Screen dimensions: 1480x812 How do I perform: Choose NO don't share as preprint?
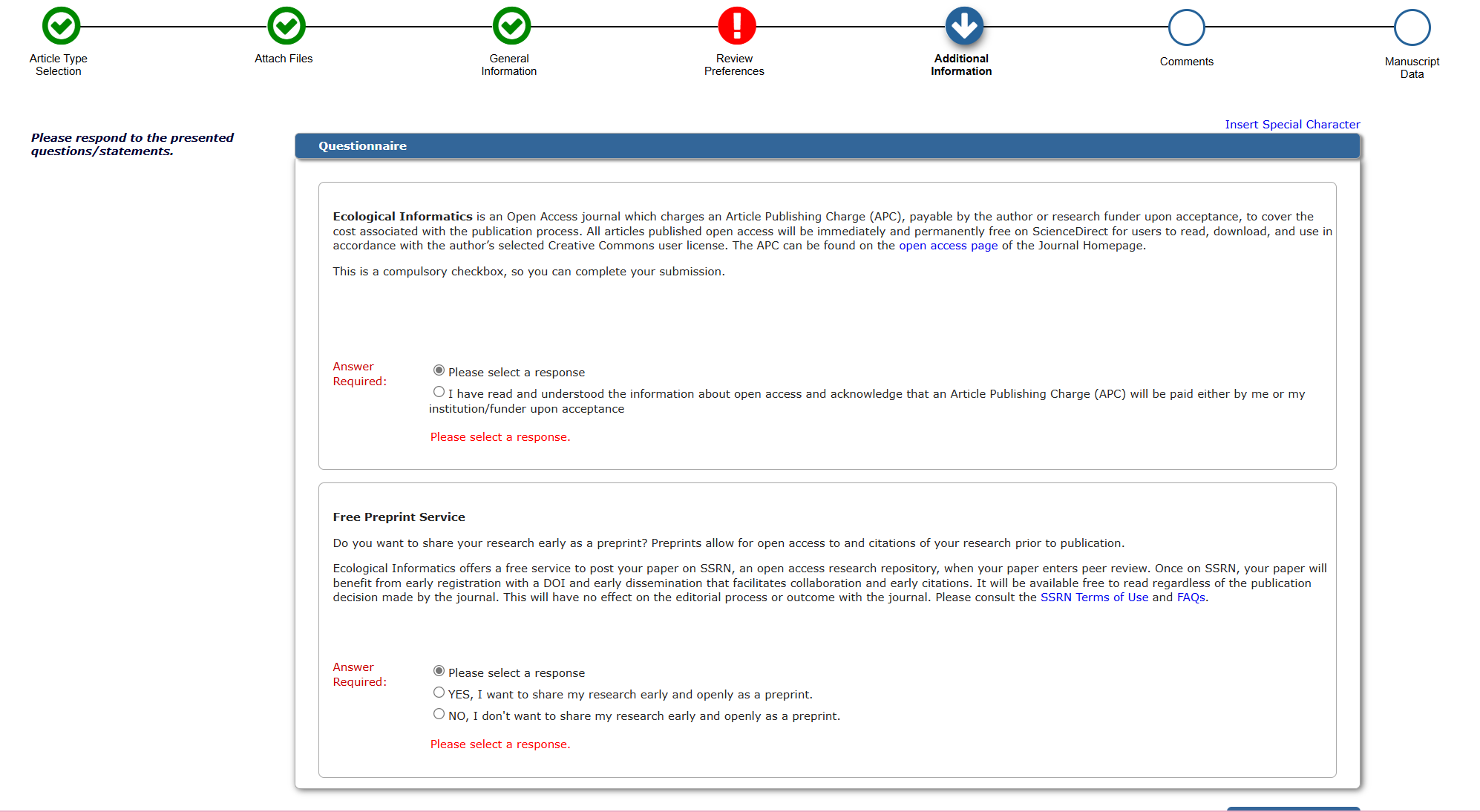pyautogui.click(x=439, y=715)
